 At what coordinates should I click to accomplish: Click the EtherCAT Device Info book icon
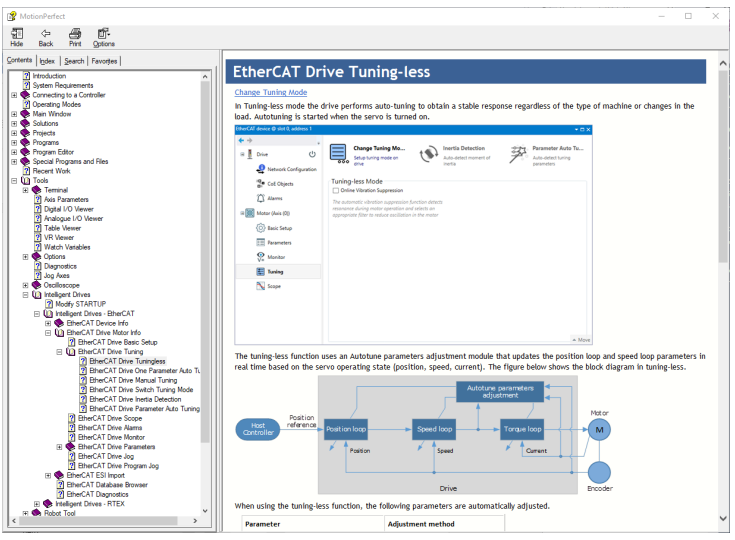(x=59, y=323)
